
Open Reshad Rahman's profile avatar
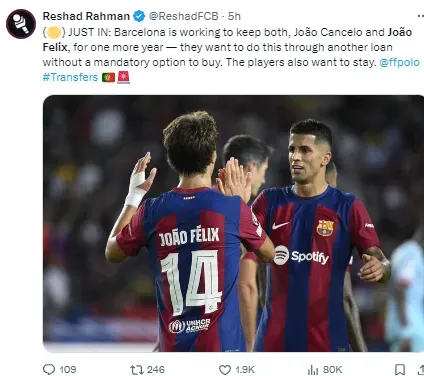pyautogui.click(x=21, y=24)
